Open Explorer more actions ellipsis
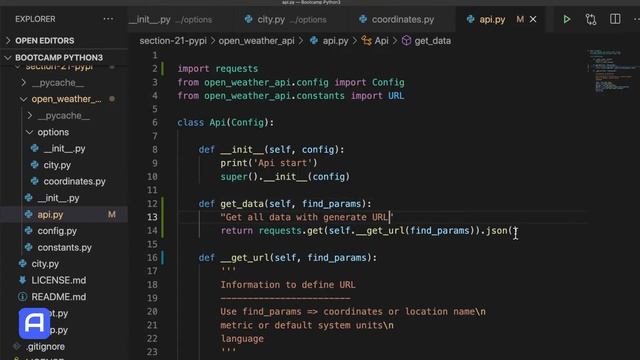Image resolution: width=640 pixels, height=360 pixels. coord(108,19)
